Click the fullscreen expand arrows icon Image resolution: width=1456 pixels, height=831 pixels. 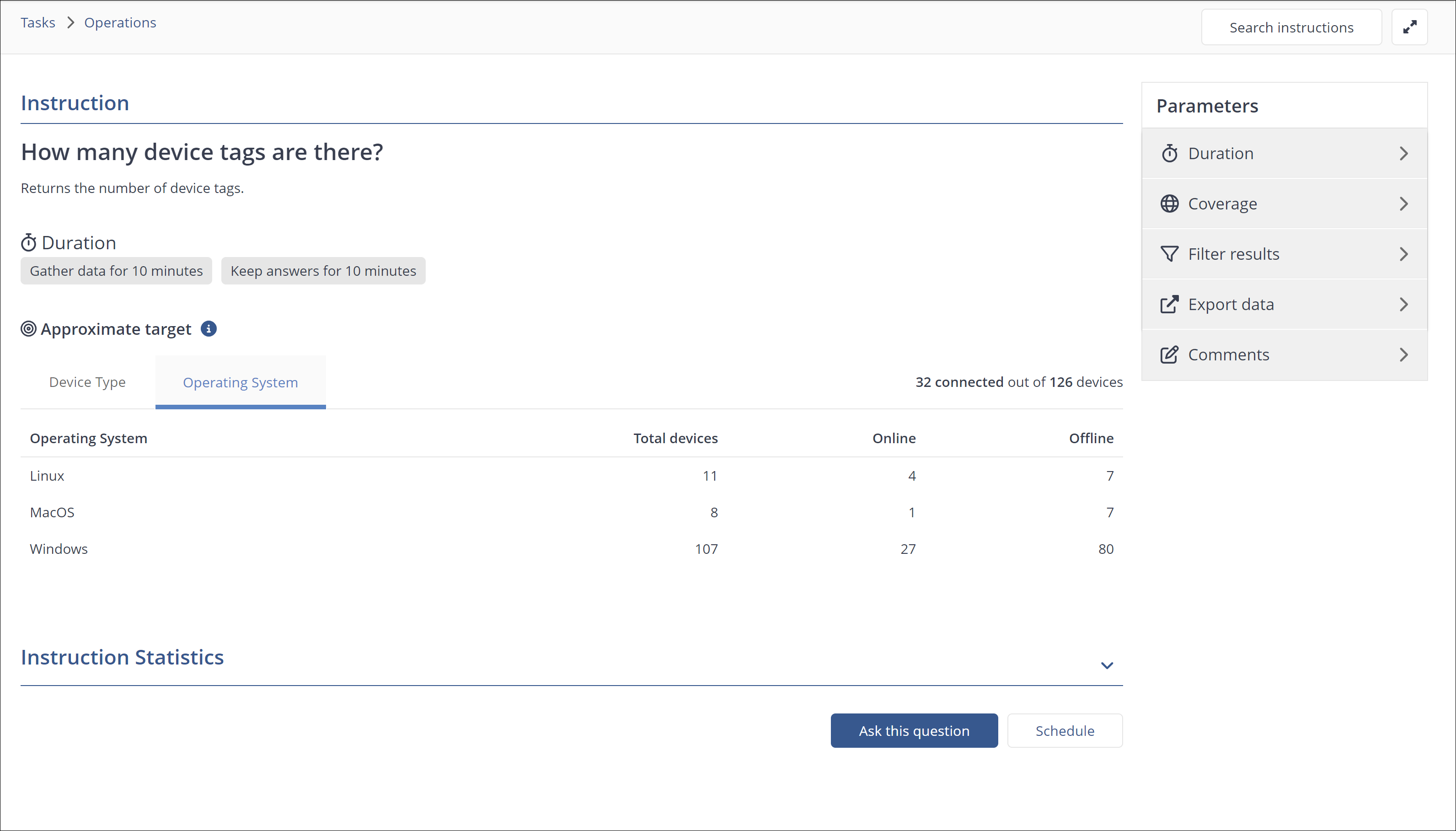click(x=1409, y=27)
